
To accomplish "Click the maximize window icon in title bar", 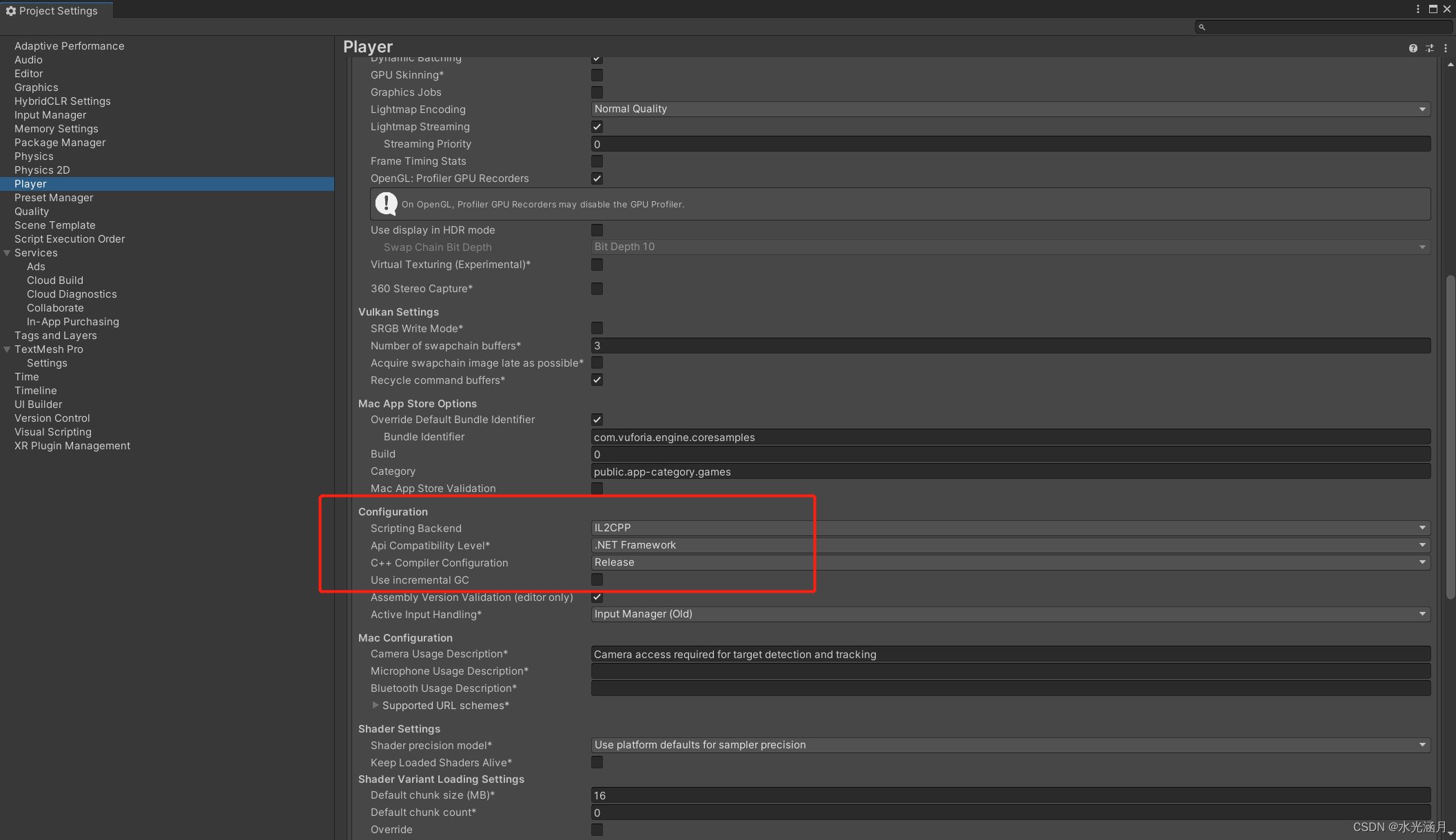I will [x=1433, y=9].
